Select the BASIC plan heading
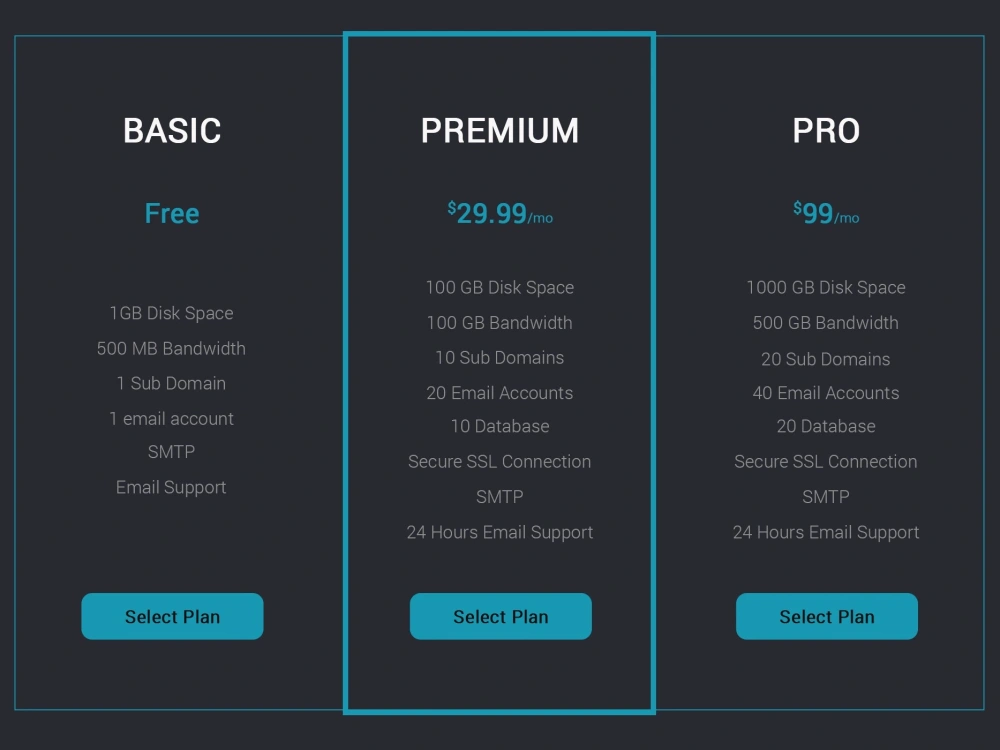 (171, 130)
